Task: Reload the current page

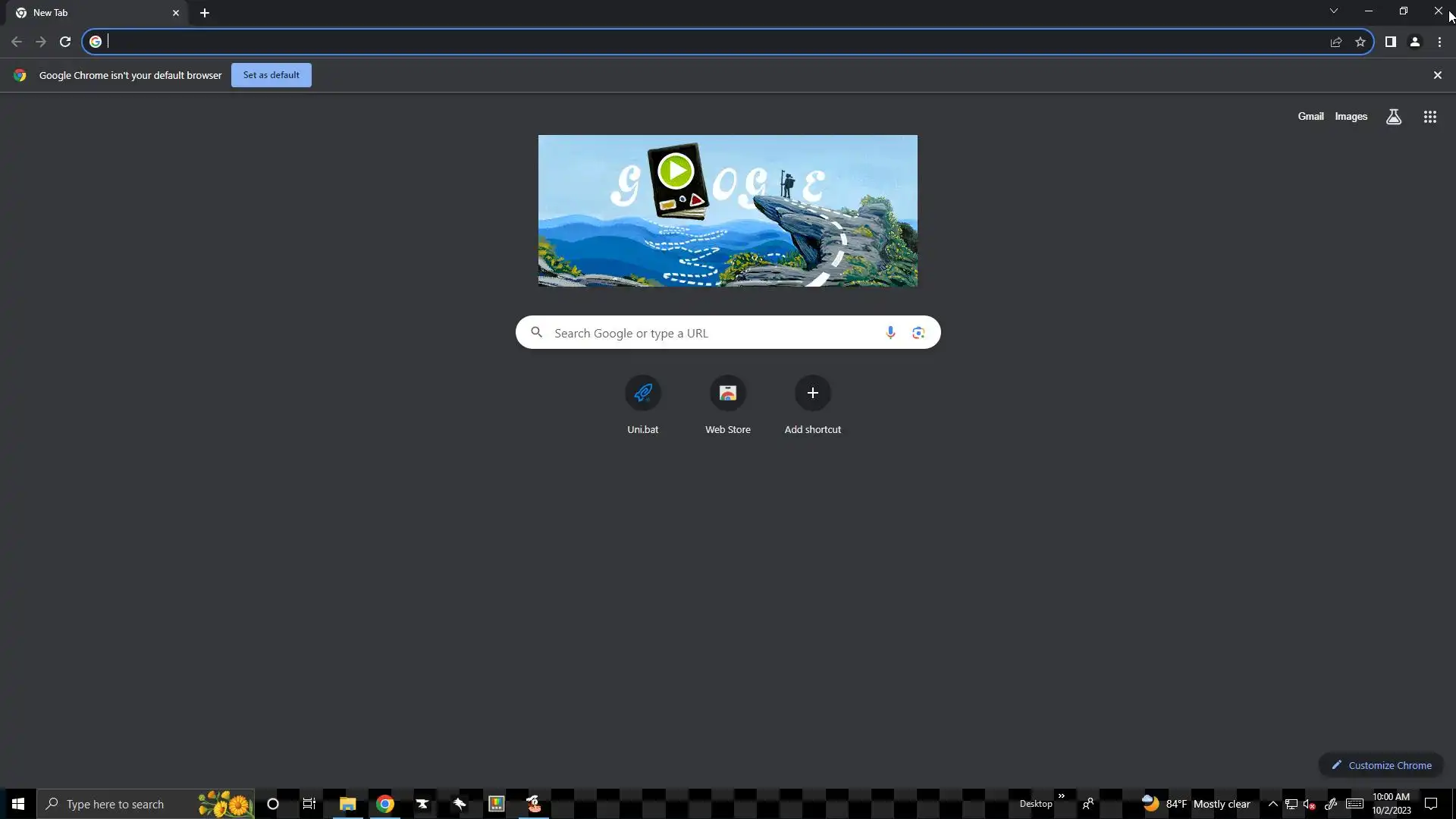Action: pos(65,42)
